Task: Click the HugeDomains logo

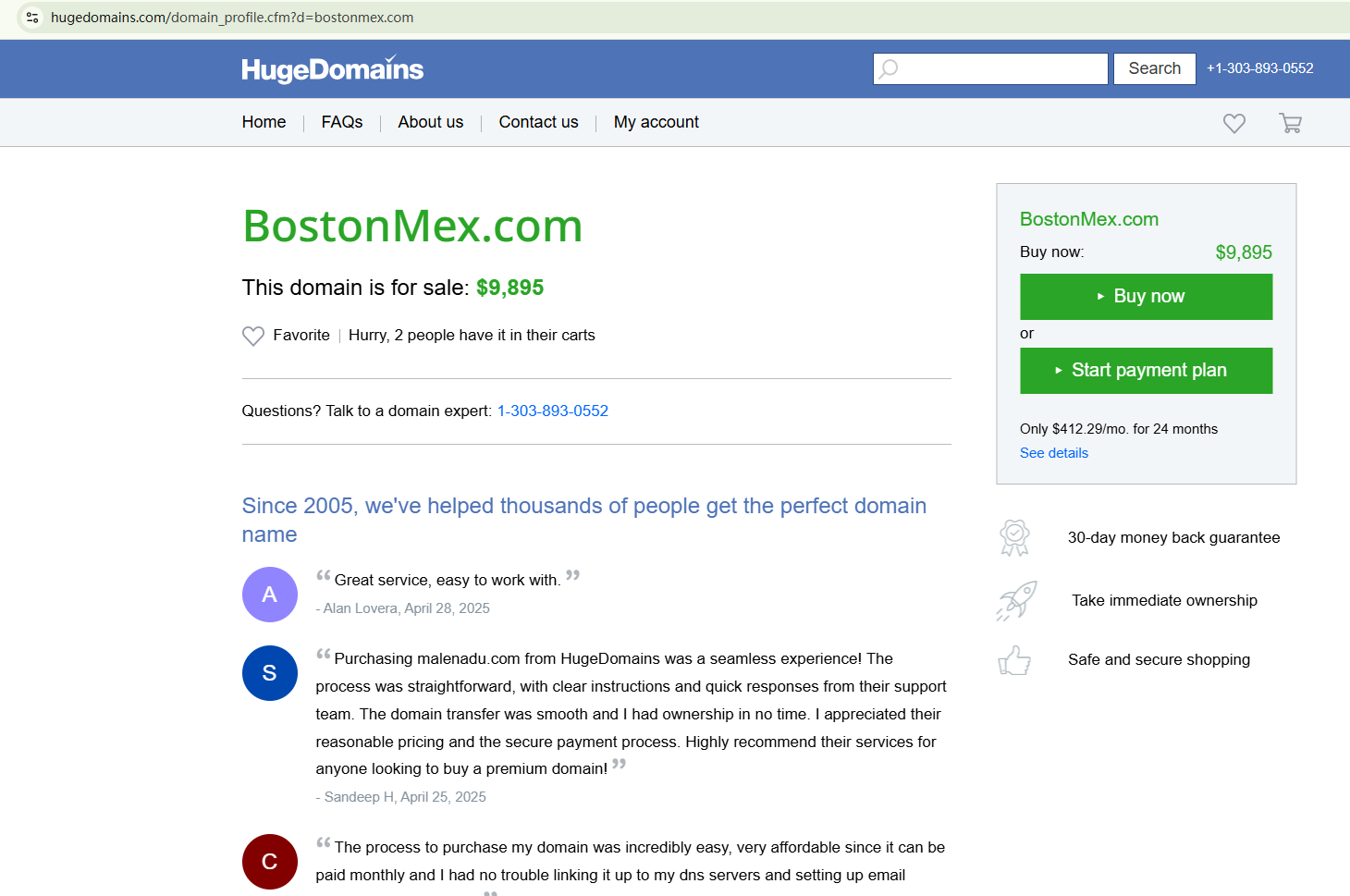Action: (332, 69)
